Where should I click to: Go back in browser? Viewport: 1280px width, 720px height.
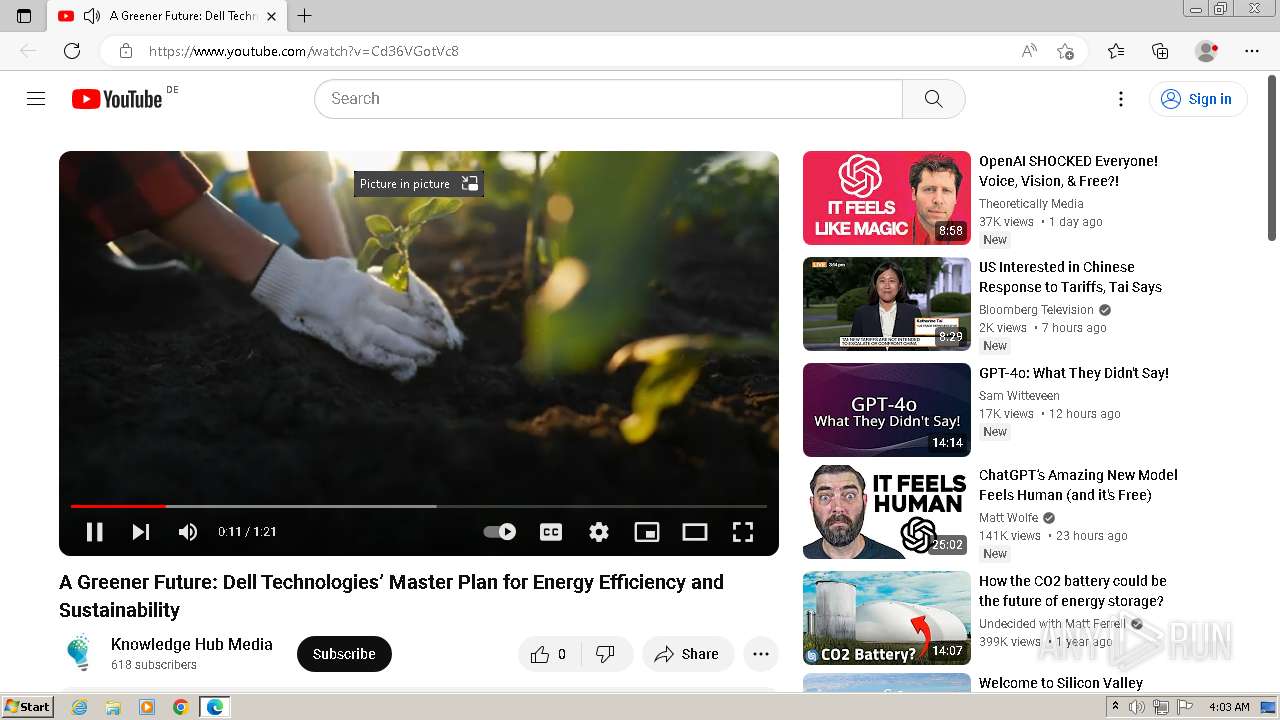(x=28, y=51)
